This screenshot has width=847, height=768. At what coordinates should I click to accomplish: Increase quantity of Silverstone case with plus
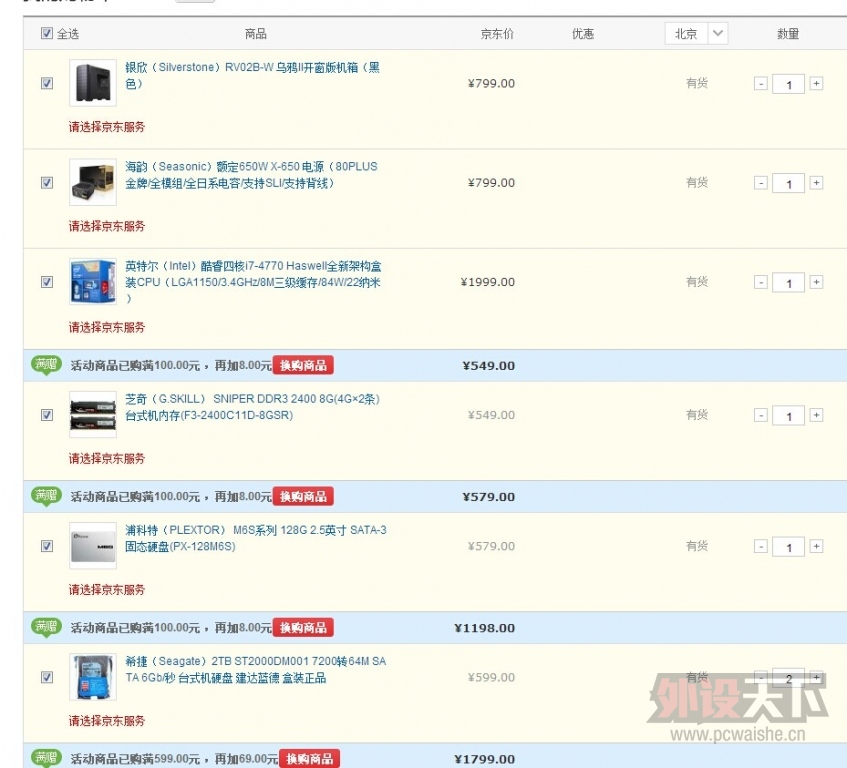(816, 84)
